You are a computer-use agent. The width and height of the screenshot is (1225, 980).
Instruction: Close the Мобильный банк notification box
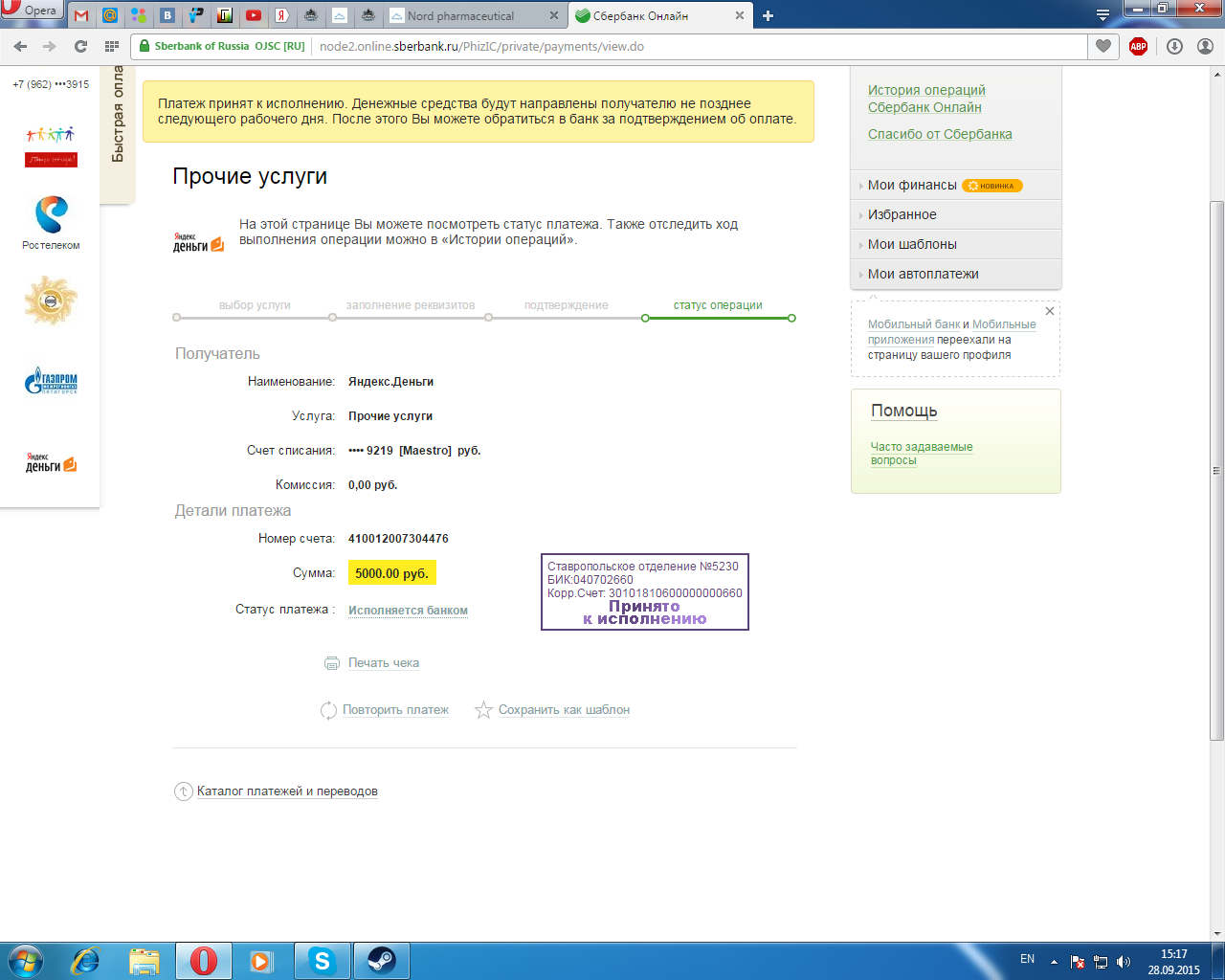pos(1050,311)
